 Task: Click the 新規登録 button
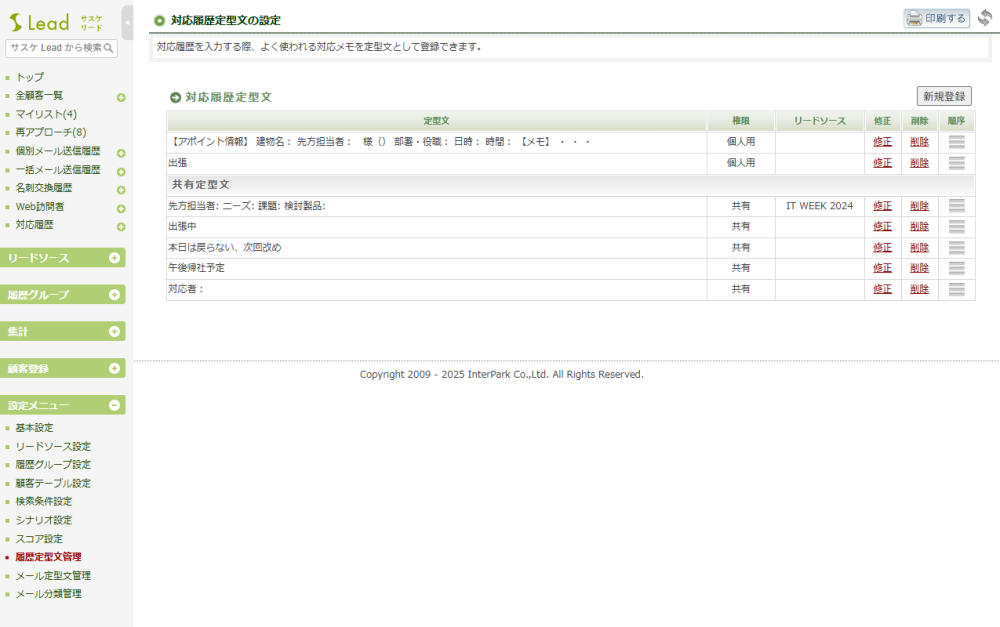tap(943, 97)
